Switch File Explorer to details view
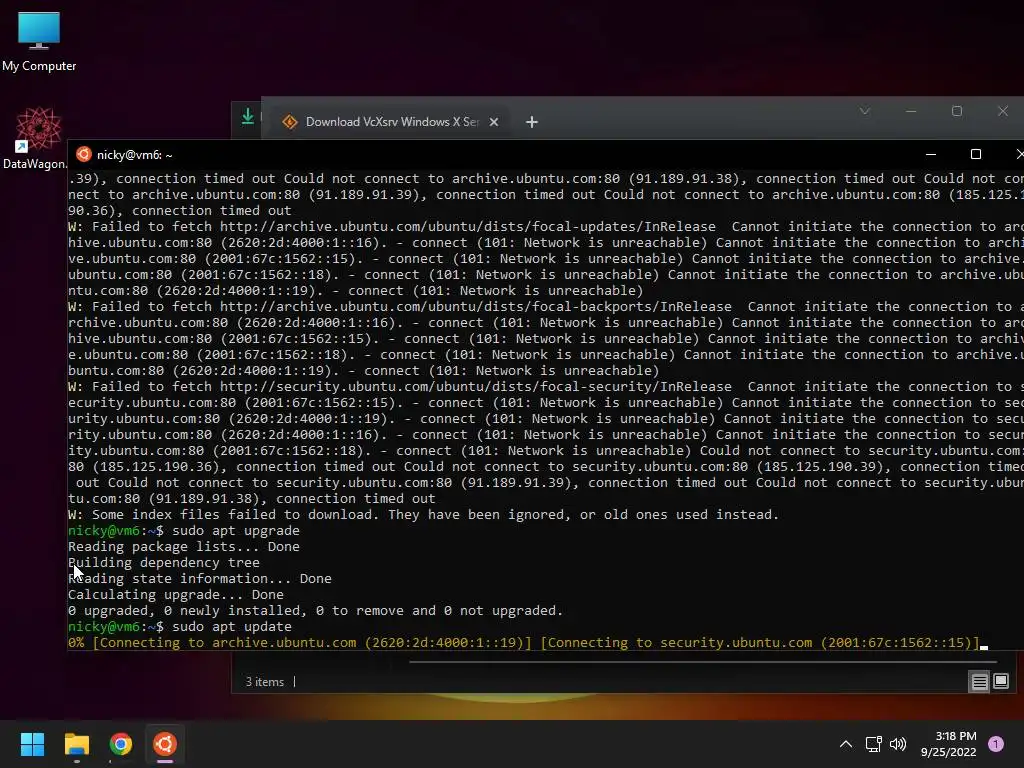Screen dimensions: 1024x768 [x=980, y=682]
